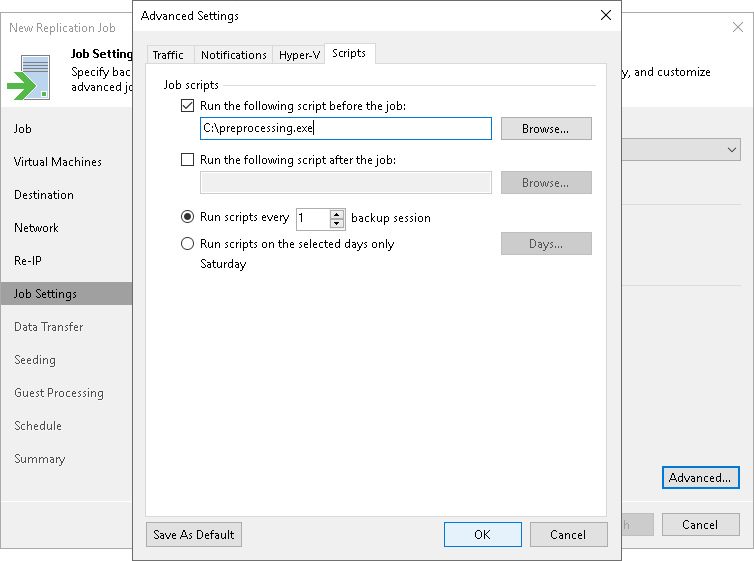Cancel the New Replication Job wizard
Viewport: 754px width, 561px height.
[700, 524]
